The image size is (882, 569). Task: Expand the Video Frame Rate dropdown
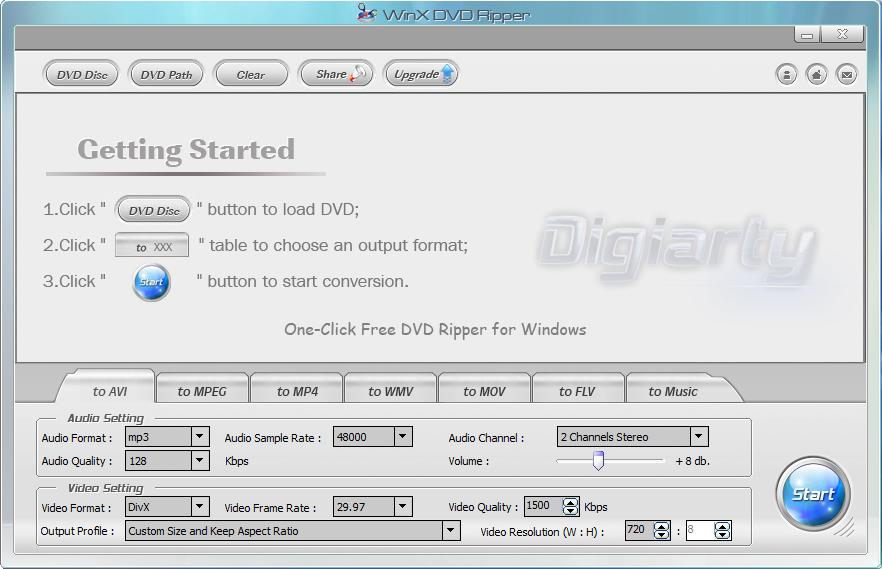403,507
